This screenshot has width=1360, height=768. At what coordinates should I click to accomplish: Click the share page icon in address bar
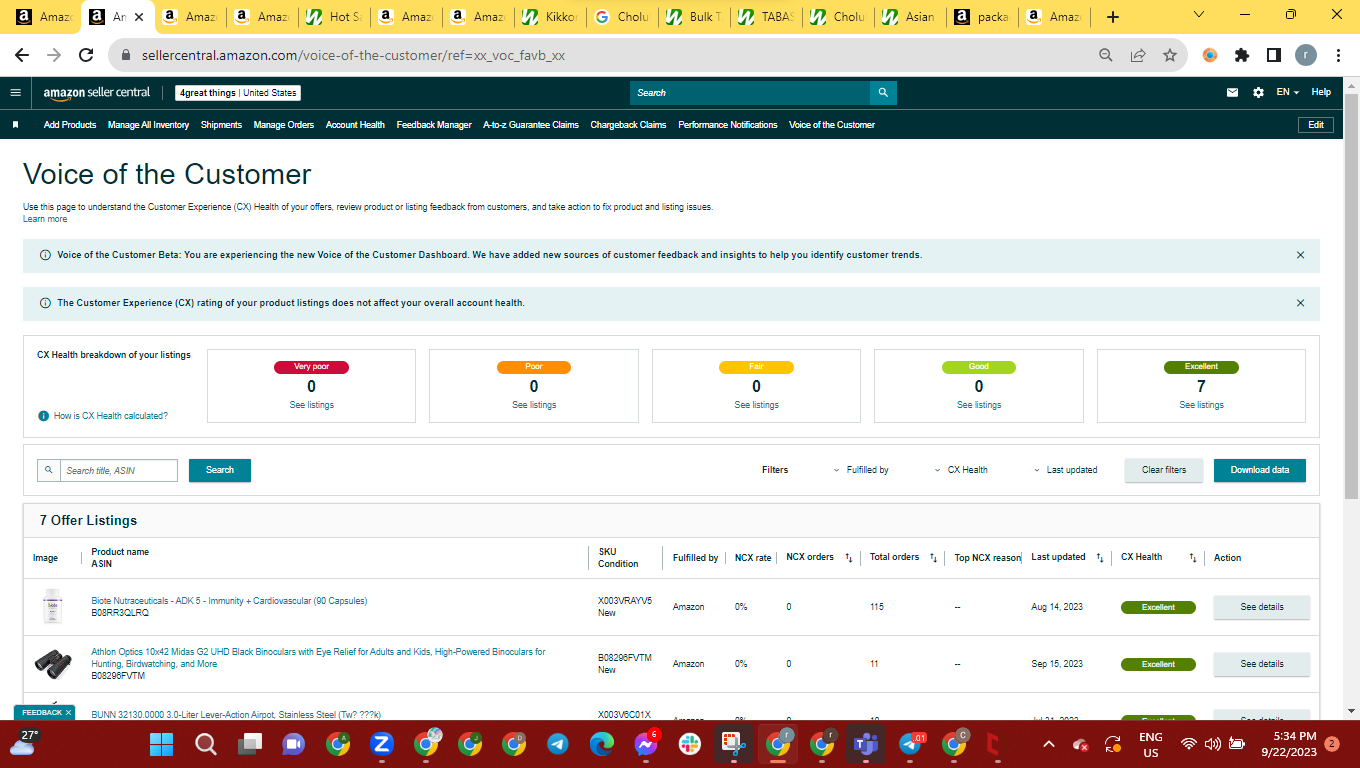(1138, 55)
